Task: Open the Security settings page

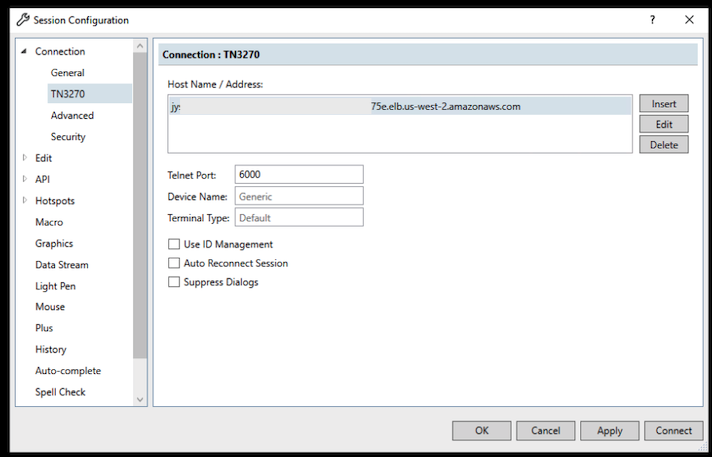Action: click(x=68, y=137)
